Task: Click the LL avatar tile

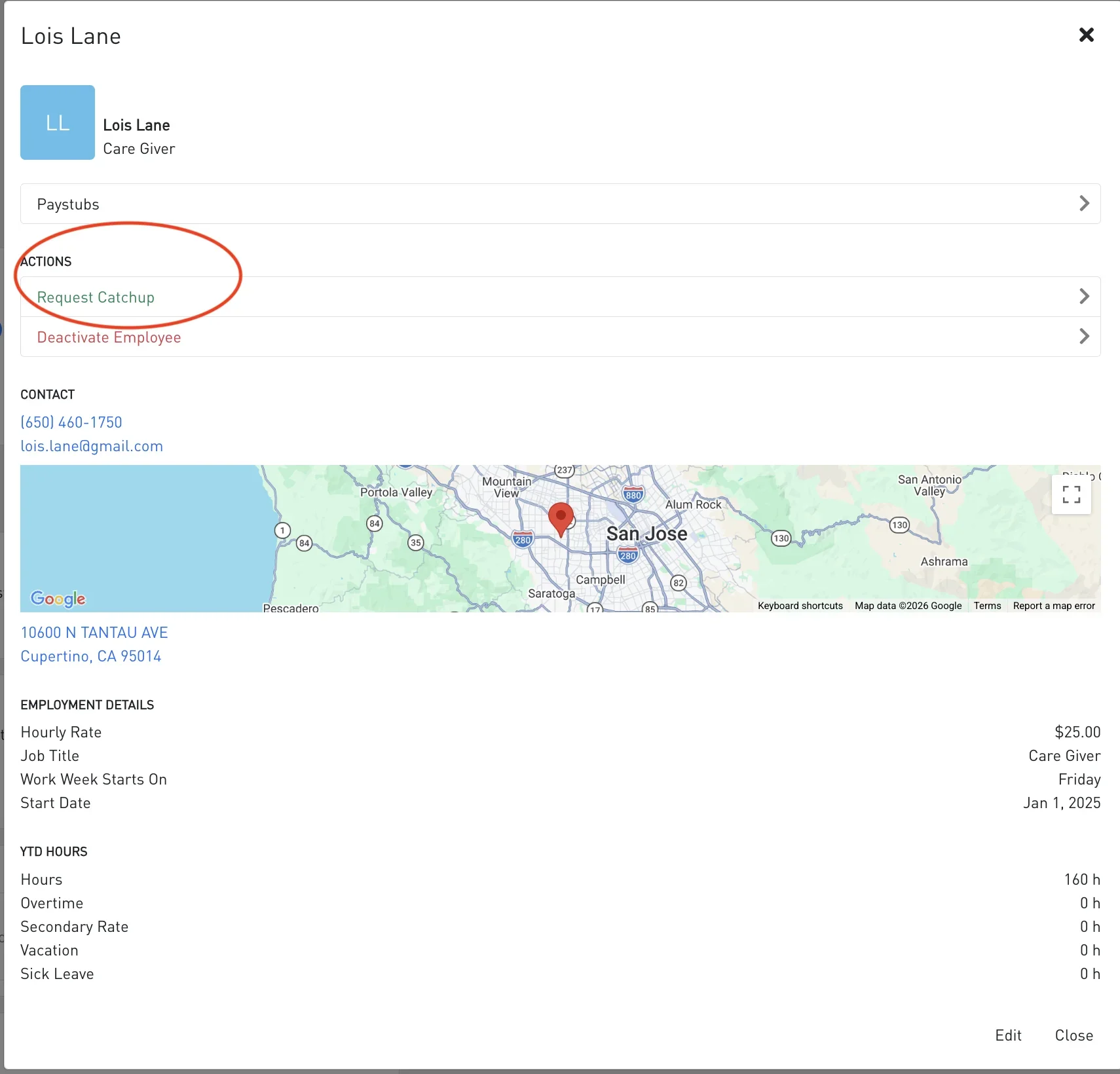Action: click(x=58, y=122)
